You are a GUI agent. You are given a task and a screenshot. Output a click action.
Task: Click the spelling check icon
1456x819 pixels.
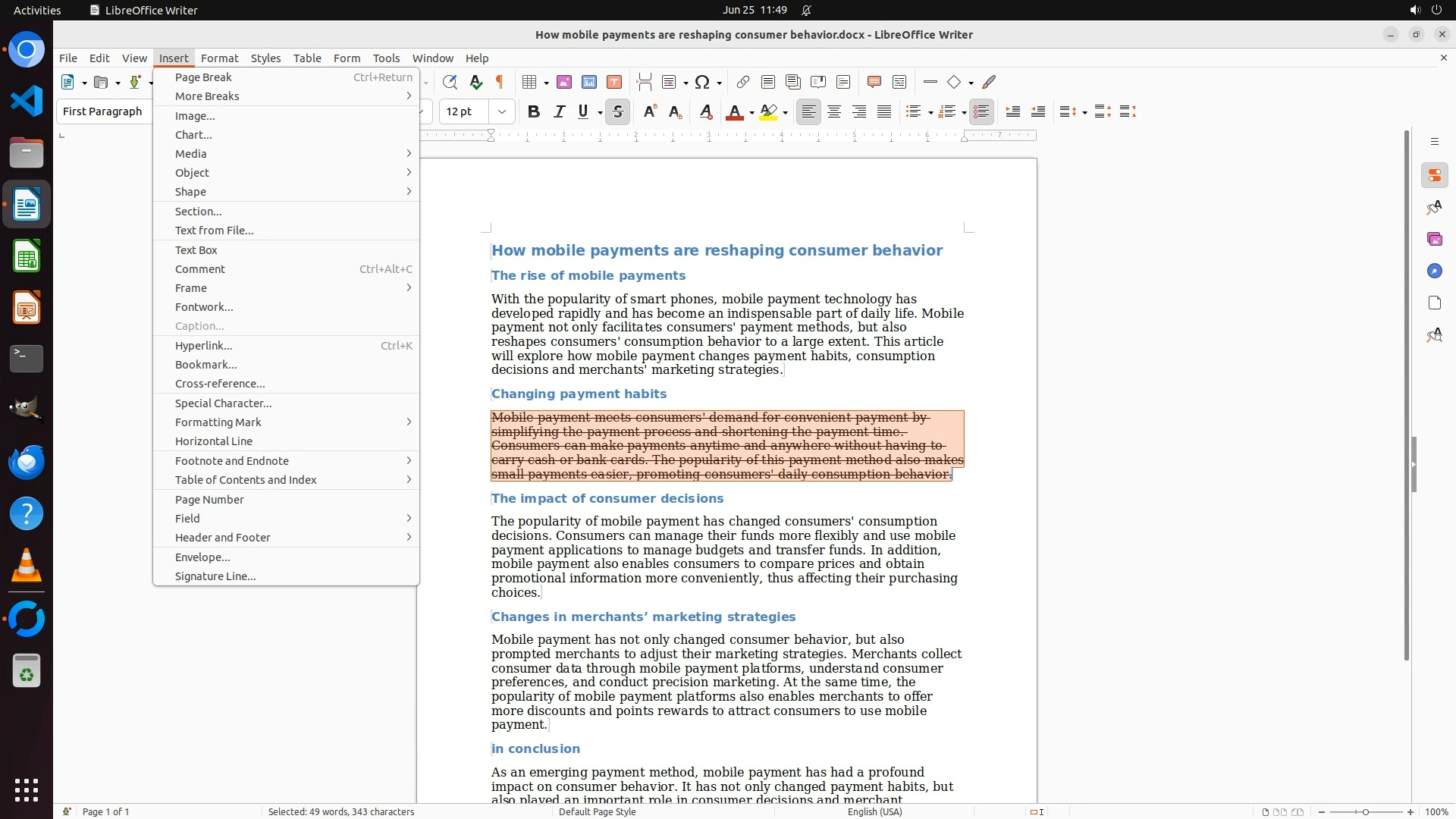coord(475,82)
